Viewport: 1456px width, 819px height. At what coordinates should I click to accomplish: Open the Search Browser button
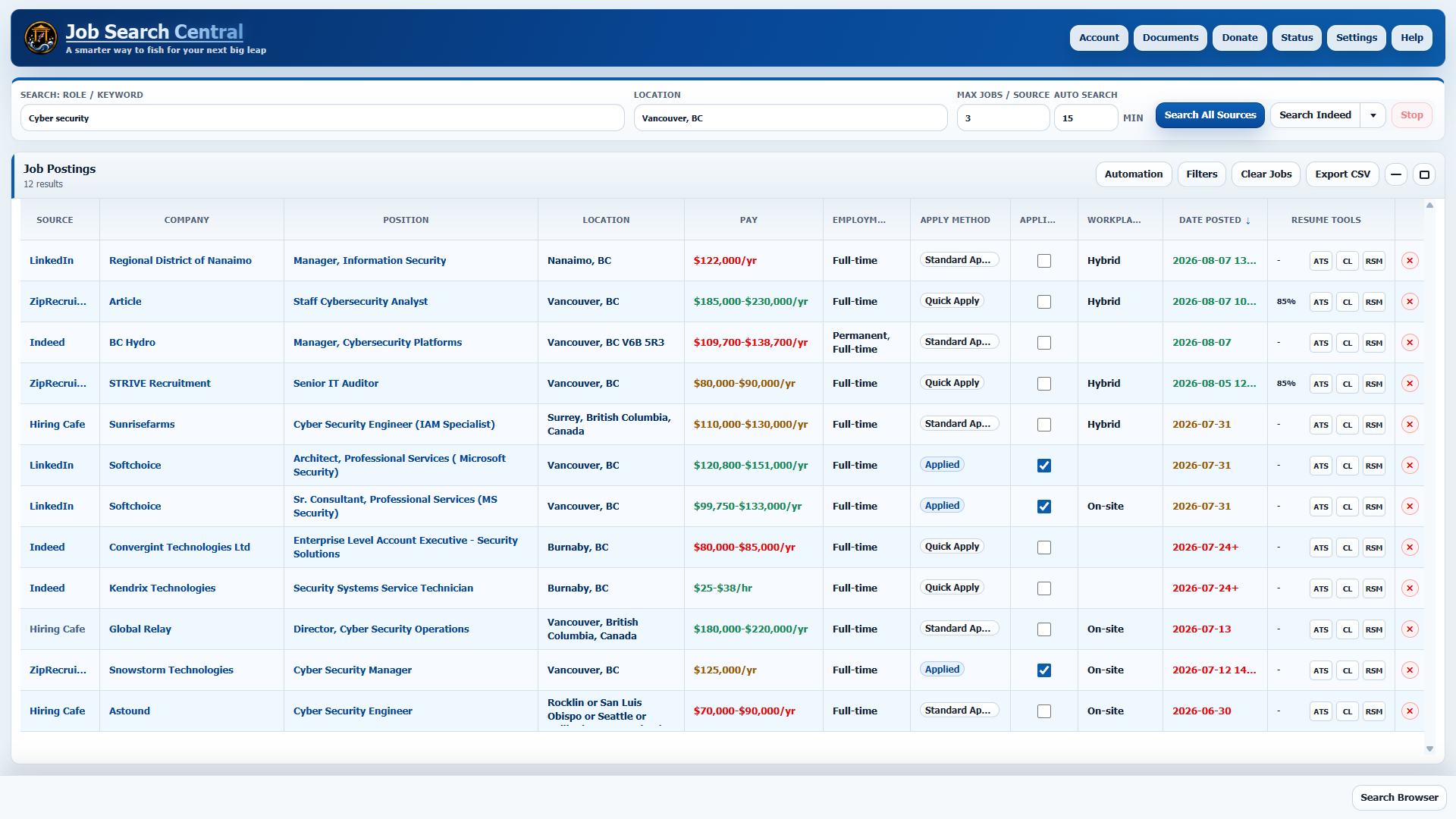tap(1399, 798)
